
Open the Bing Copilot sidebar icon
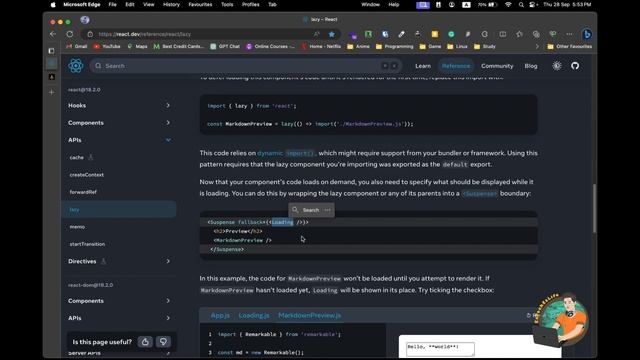(587, 34)
